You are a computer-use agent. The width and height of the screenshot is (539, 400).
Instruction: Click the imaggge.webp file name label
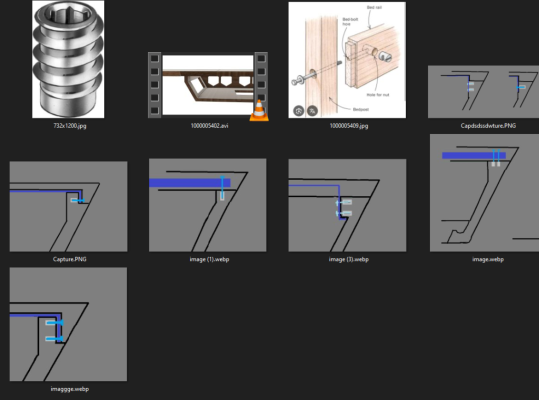pos(70,389)
